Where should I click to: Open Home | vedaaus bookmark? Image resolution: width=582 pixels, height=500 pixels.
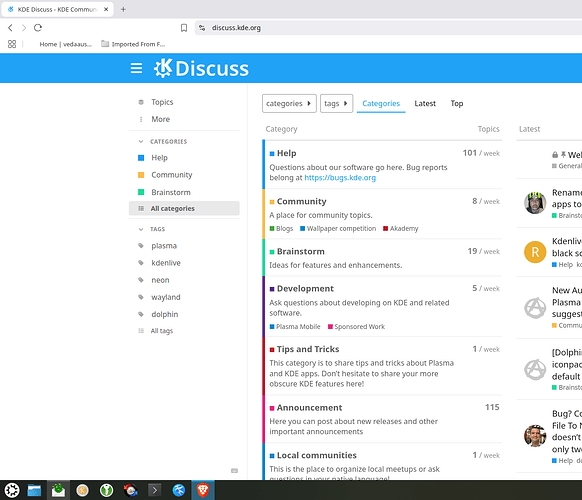click(x=66, y=44)
